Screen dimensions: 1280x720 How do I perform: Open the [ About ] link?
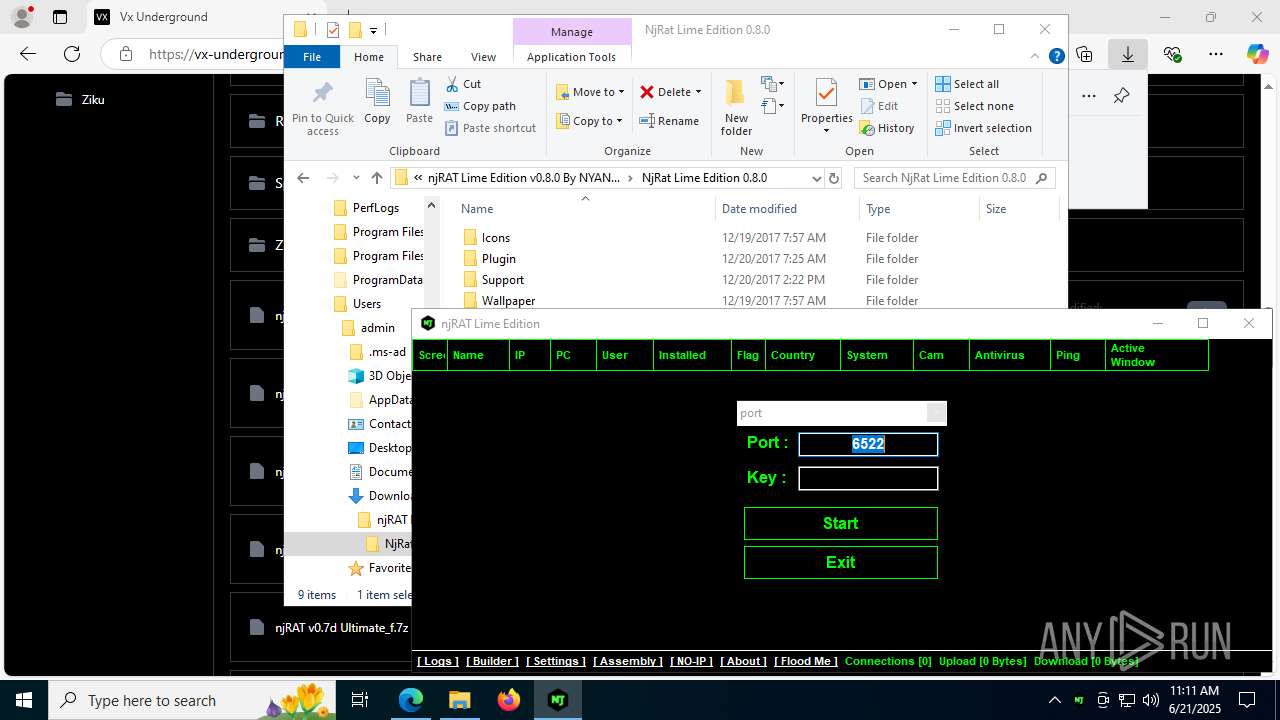744,661
